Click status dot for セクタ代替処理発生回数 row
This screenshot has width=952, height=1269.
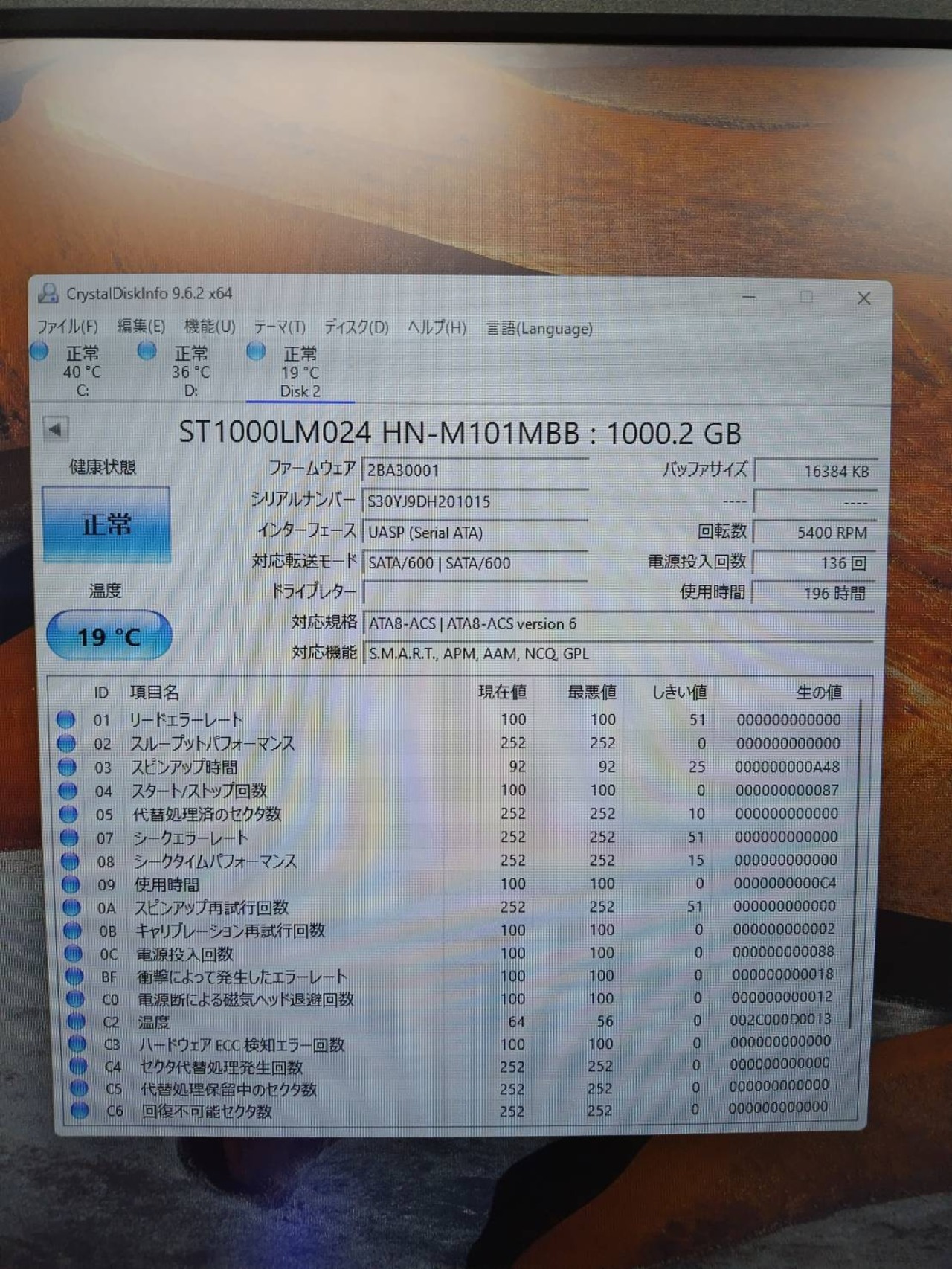(78, 1067)
